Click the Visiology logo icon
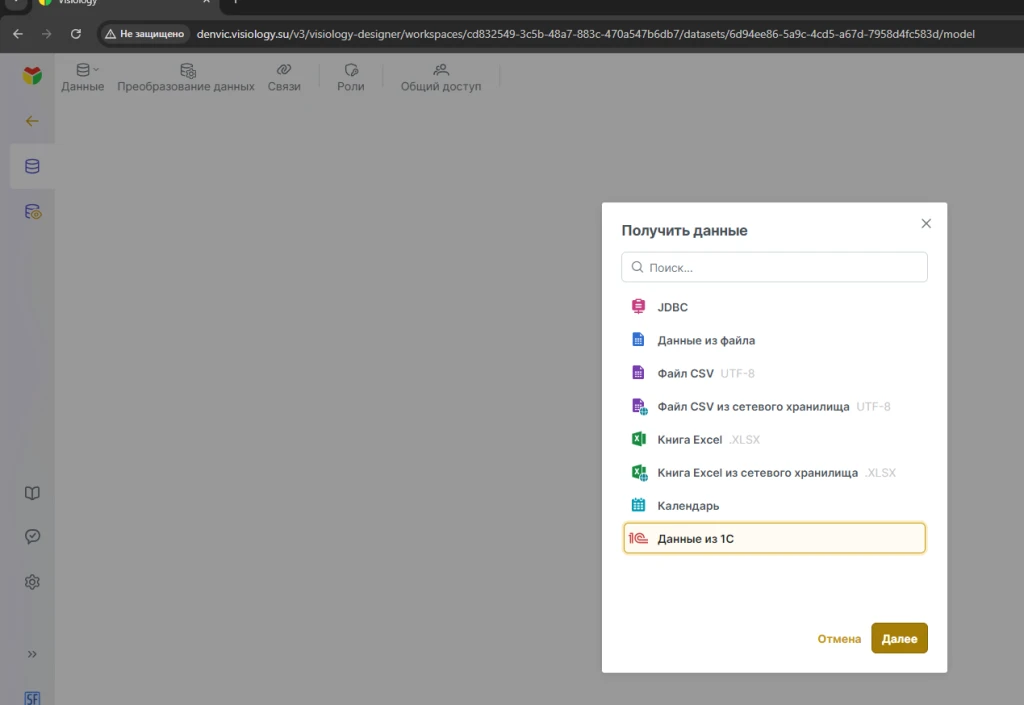This screenshot has width=1024, height=705. [x=32, y=75]
